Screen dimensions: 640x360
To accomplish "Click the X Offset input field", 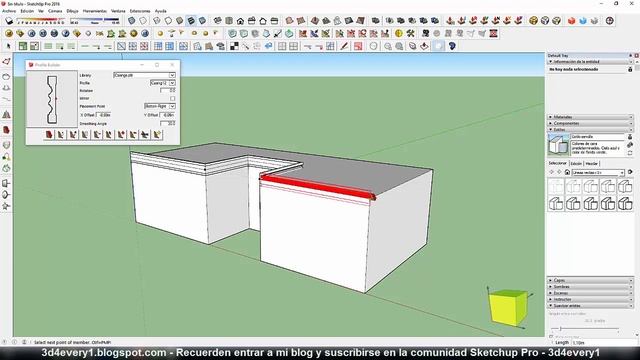I will pyautogui.click(x=103, y=115).
